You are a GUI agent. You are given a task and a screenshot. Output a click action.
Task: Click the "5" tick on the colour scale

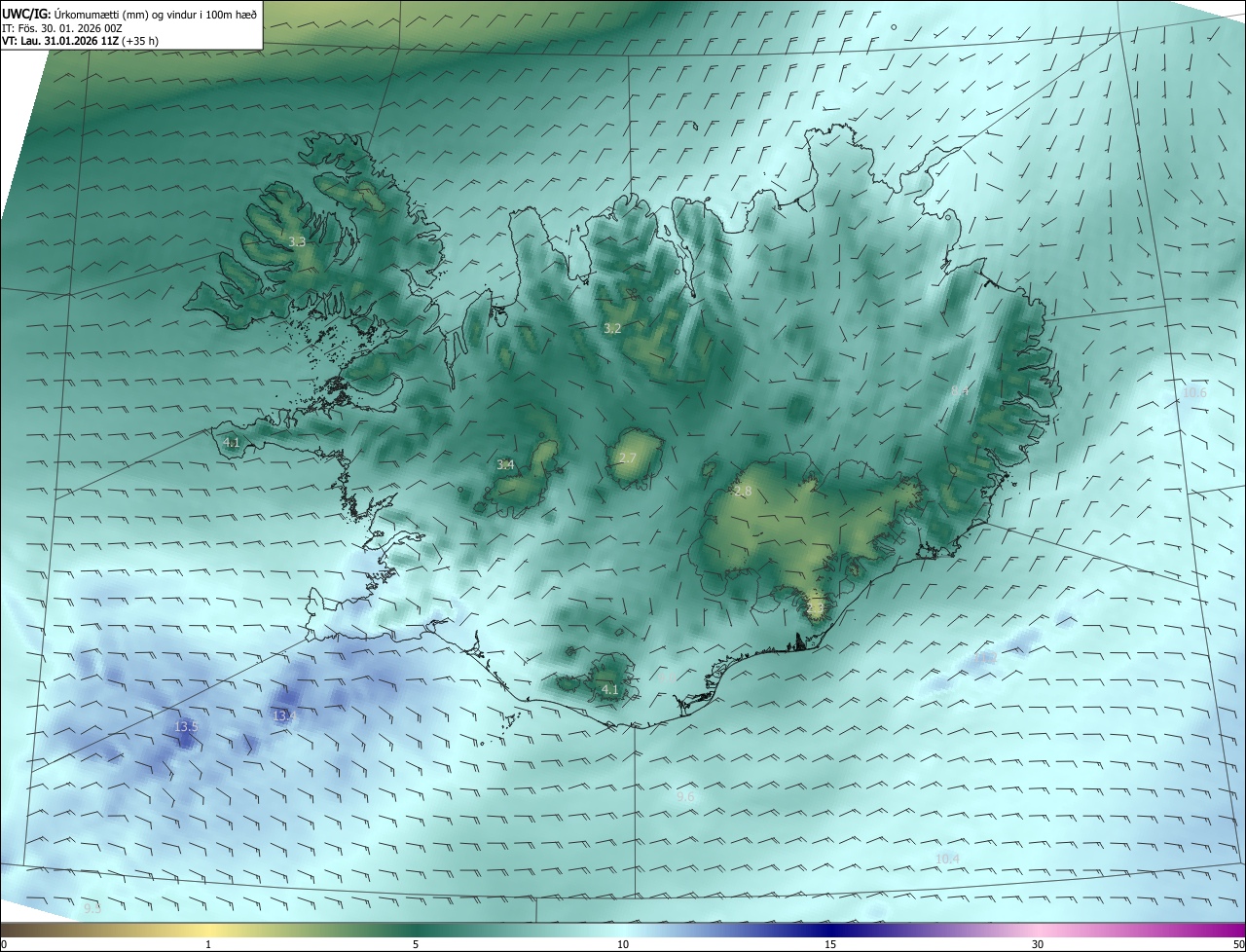click(x=416, y=945)
